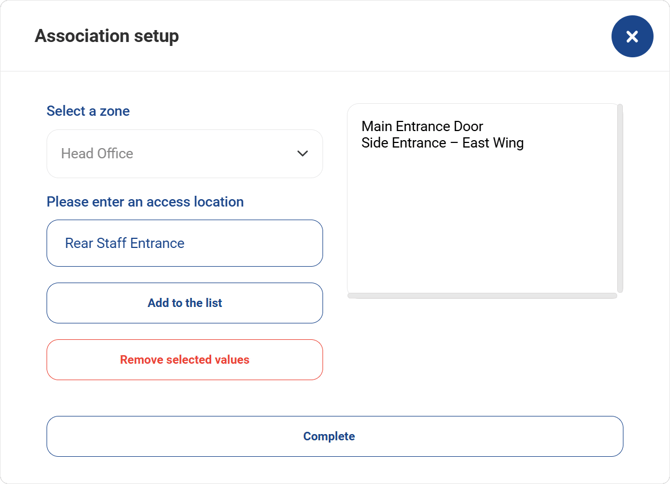Click Please enter an access location label
Screen dimensions: 670x484
(145, 202)
